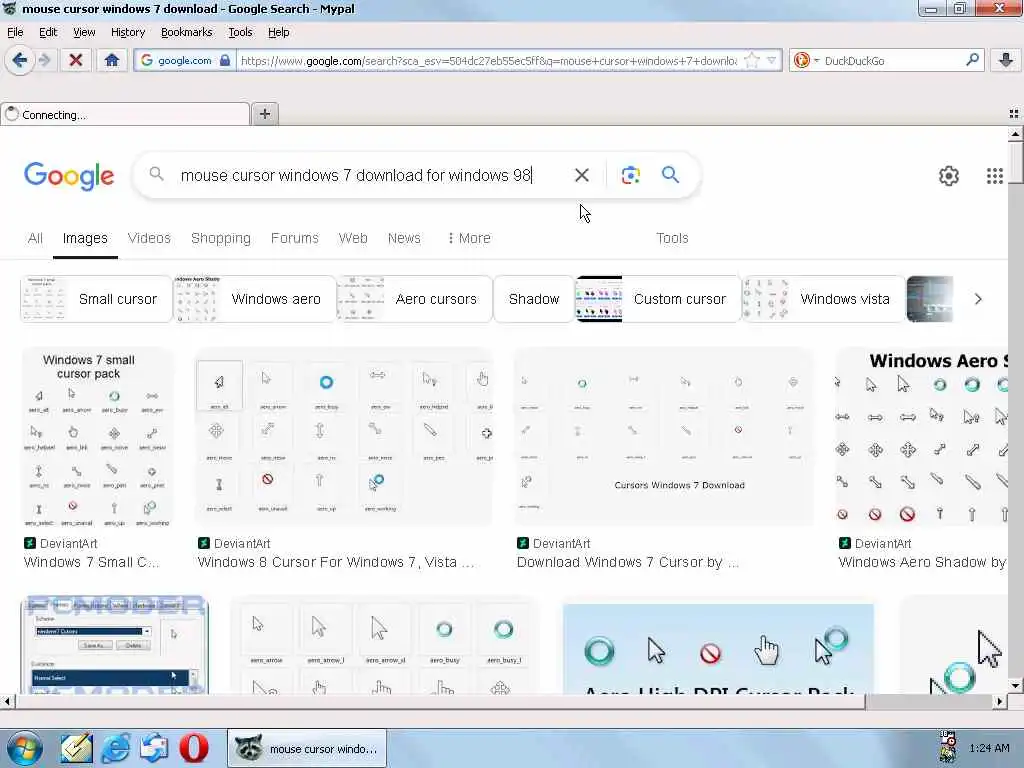Image resolution: width=1024 pixels, height=768 pixels.
Task: Switch to the Forums tab
Action: pyautogui.click(x=295, y=238)
